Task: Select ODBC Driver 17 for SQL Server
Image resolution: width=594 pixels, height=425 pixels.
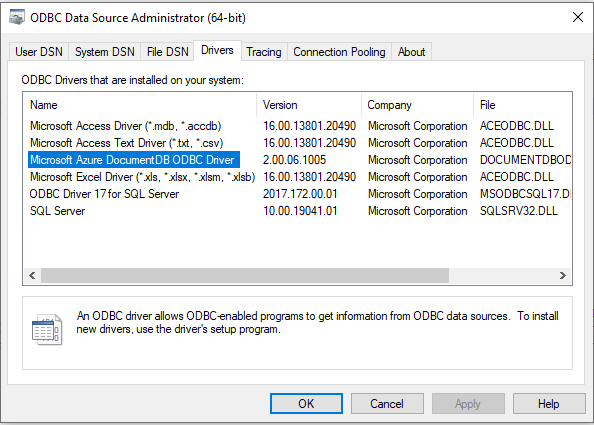Action: point(104,194)
